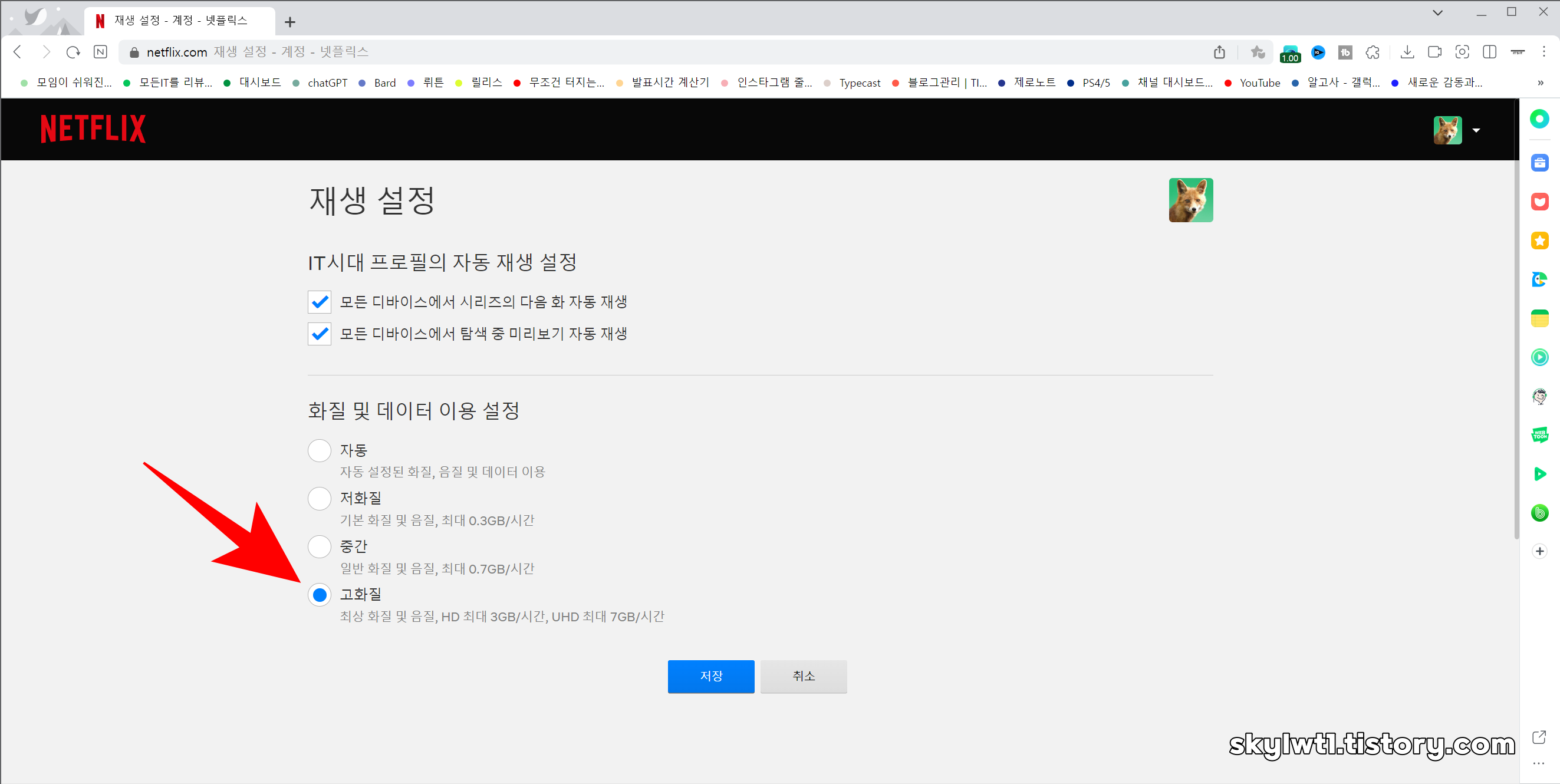Select the 고화질 radio button
The image size is (1560, 784).
click(319, 595)
